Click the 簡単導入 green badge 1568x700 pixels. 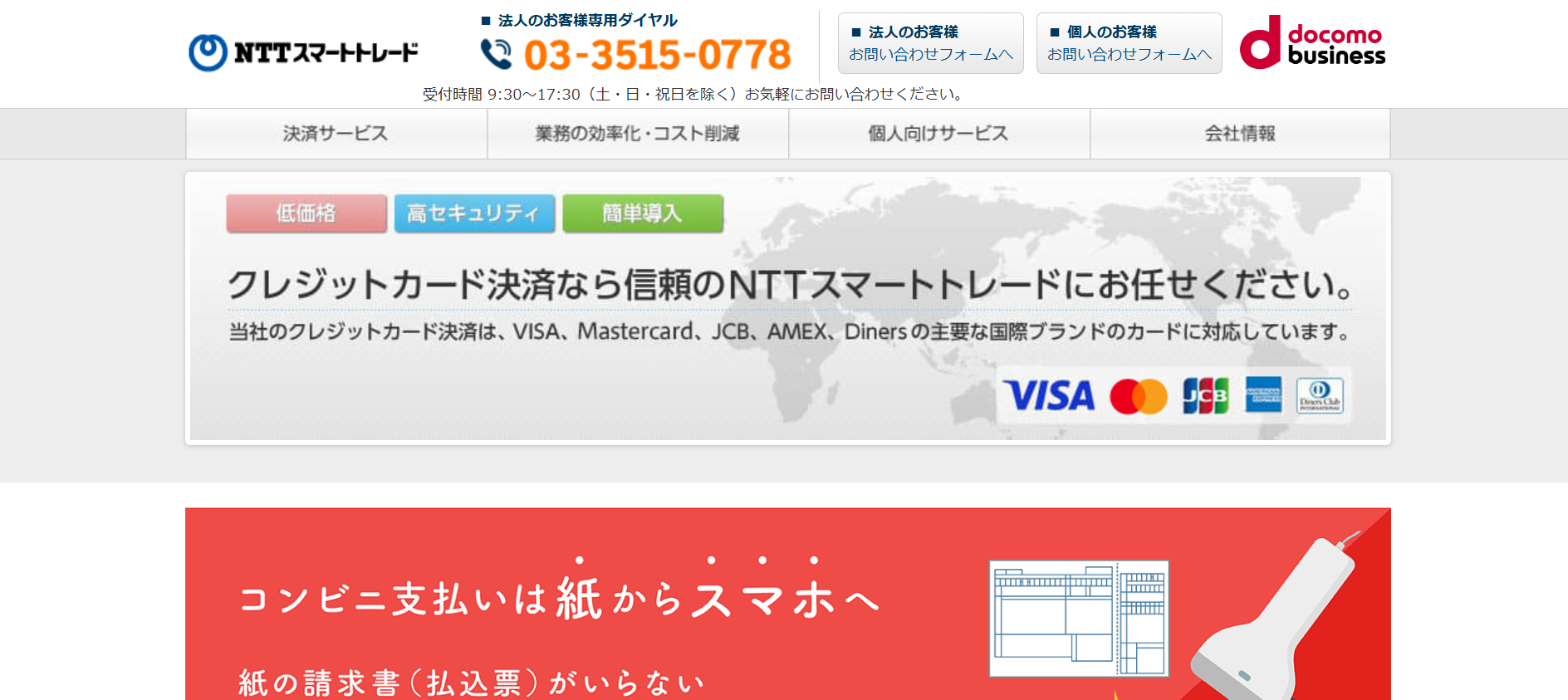click(643, 213)
